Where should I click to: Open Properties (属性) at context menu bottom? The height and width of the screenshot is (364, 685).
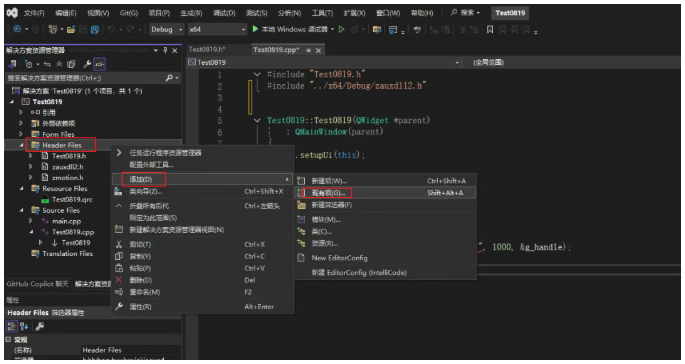click(x=202, y=307)
